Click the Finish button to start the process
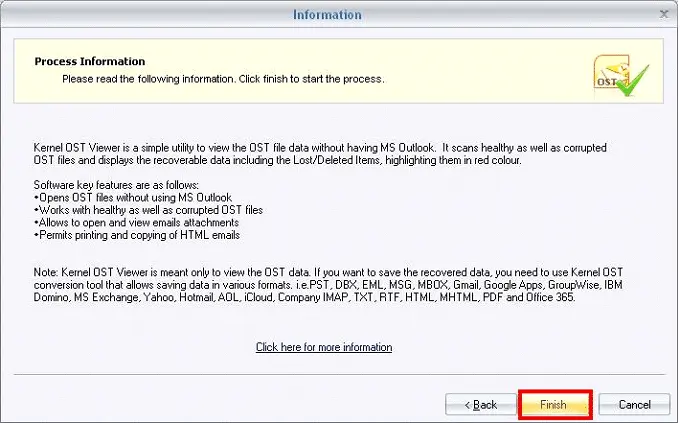The image size is (680, 423). pyautogui.click(x=555, y=404)
